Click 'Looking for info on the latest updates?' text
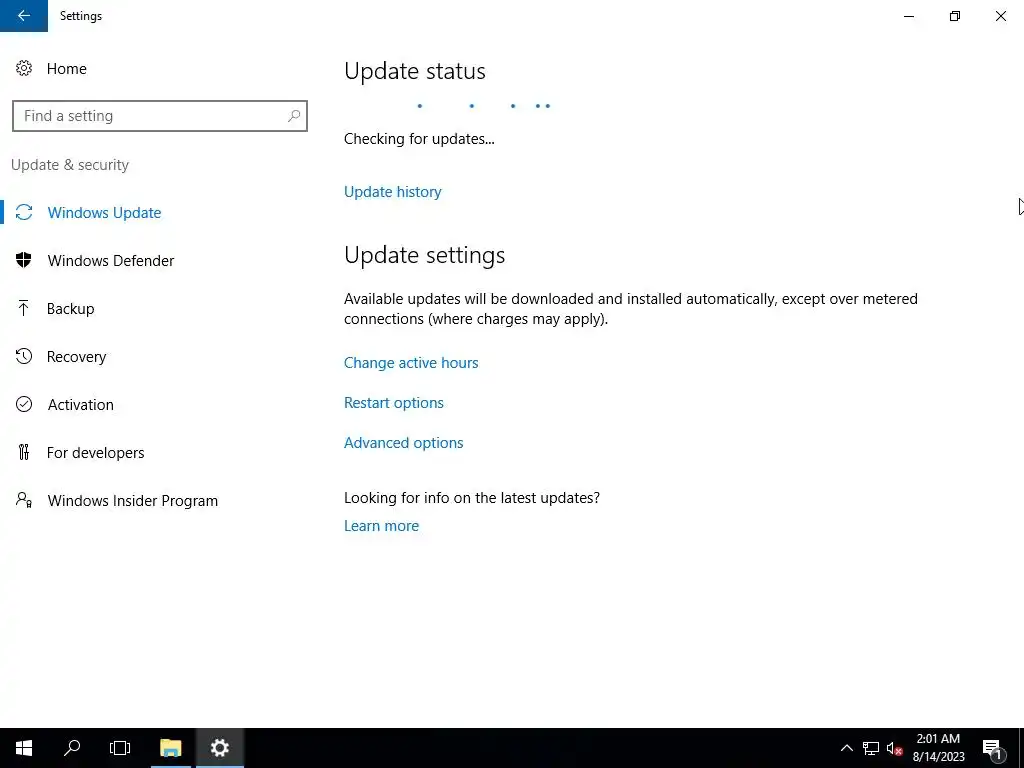The width and height of the screenshot is (1024, 768). pyautogui.click(x=472, y=498)
